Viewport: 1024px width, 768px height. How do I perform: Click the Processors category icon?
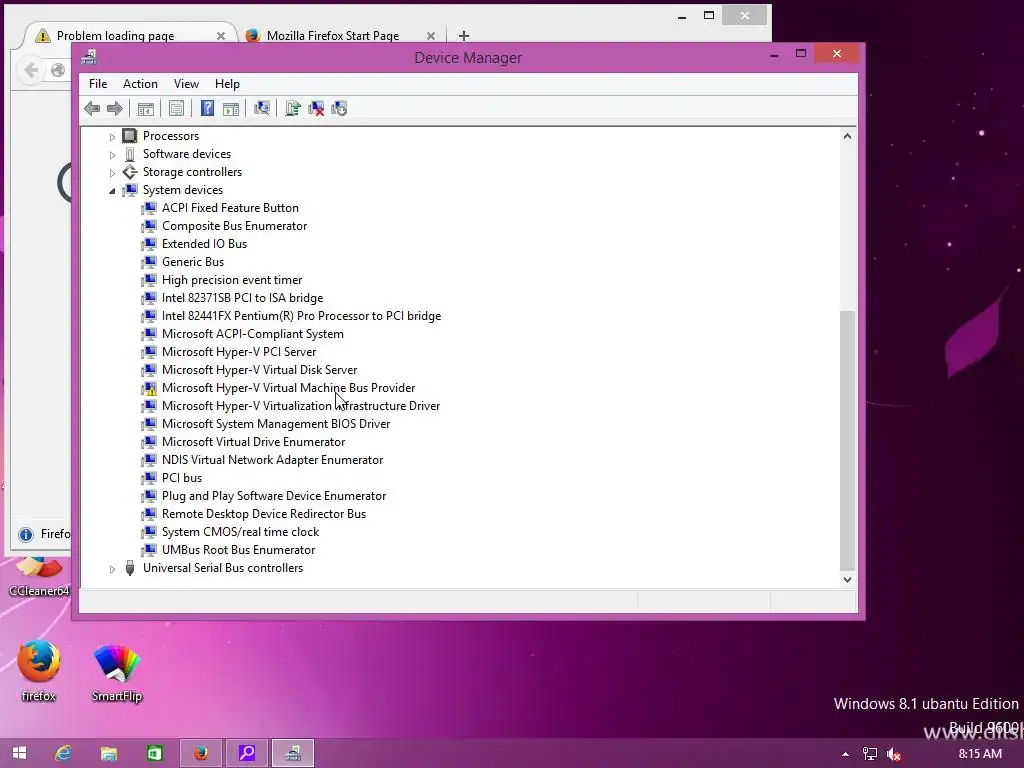(x=130, y=136)
